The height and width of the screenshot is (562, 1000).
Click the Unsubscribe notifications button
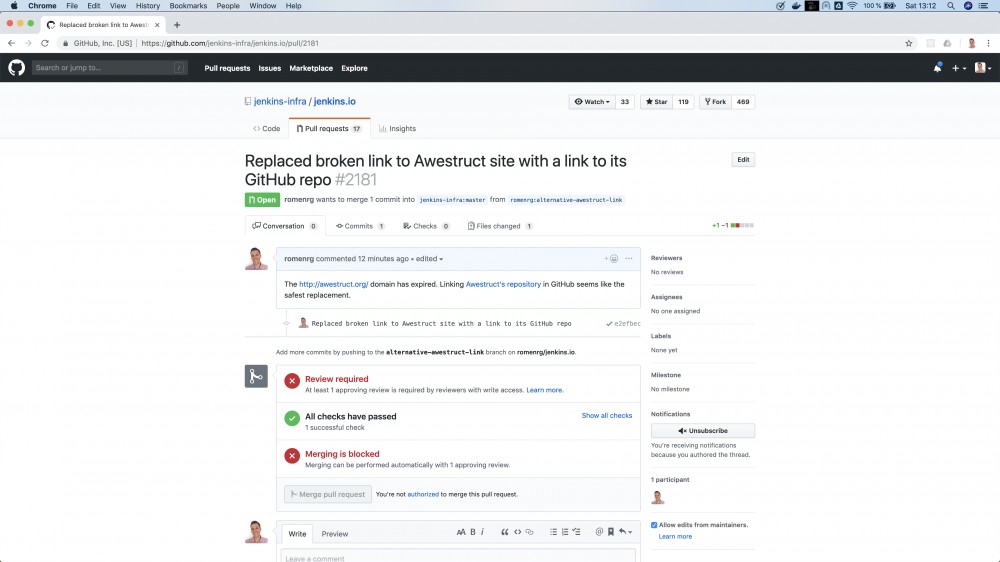pos(703,431)
